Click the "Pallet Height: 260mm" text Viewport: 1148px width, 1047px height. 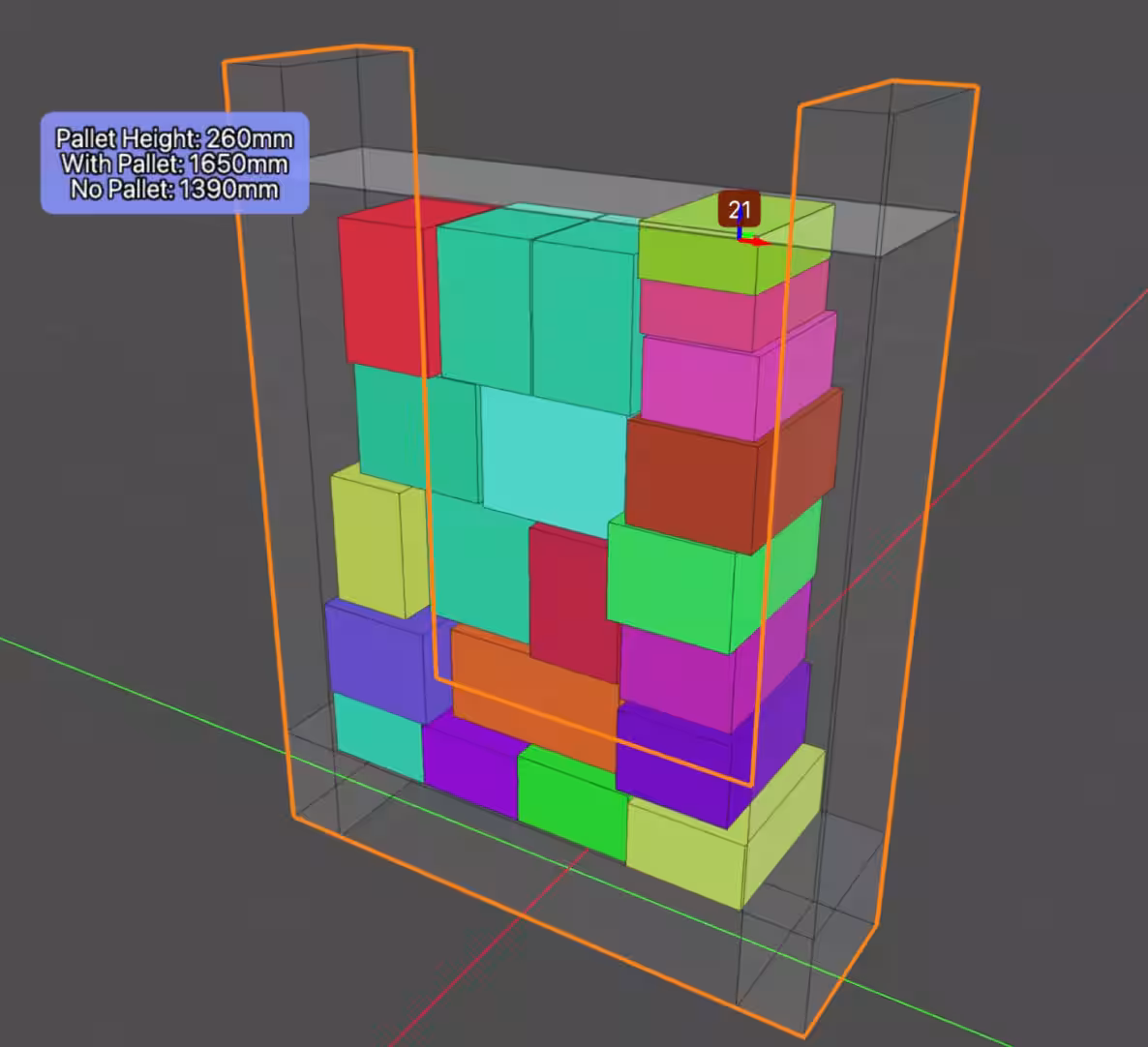pyautogui.click(x=174, y=138)
